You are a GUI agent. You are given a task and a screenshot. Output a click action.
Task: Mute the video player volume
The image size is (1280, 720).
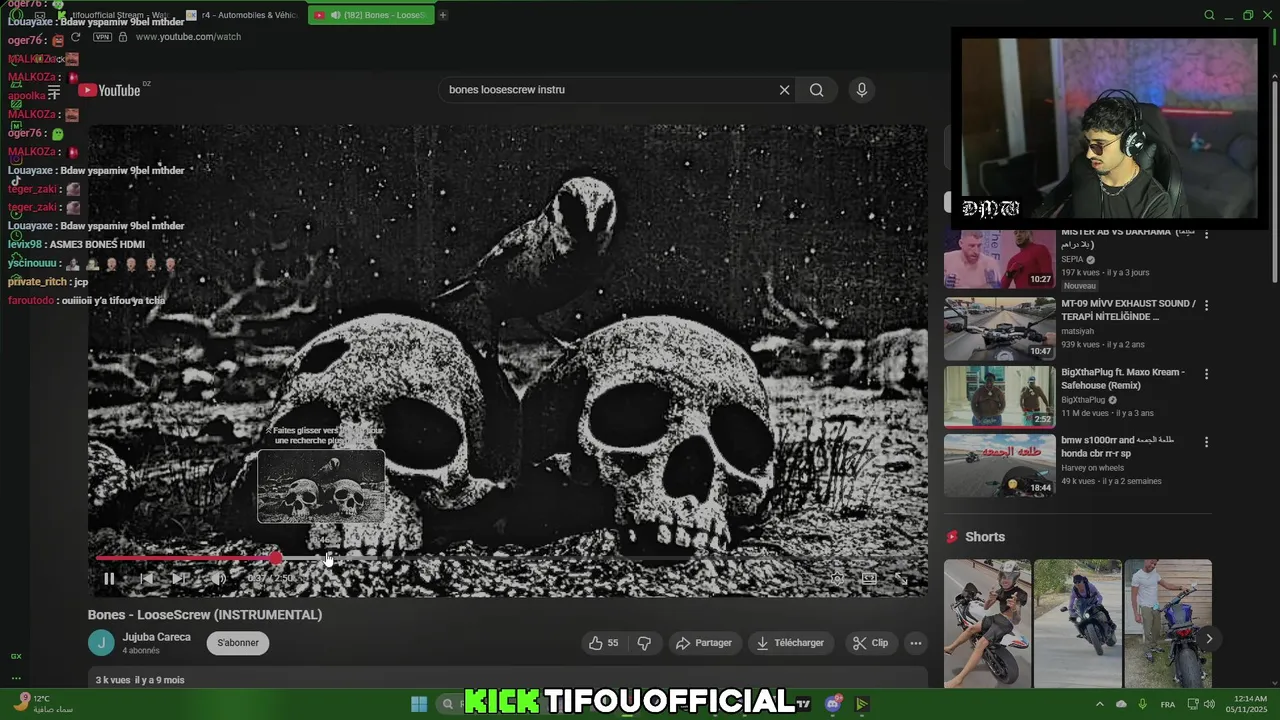tap(217, 578)
